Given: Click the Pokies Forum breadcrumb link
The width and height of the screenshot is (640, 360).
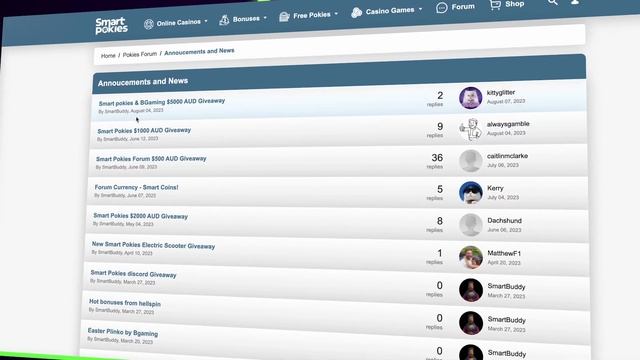Looking at the screenshot, I should pos(140,54).
